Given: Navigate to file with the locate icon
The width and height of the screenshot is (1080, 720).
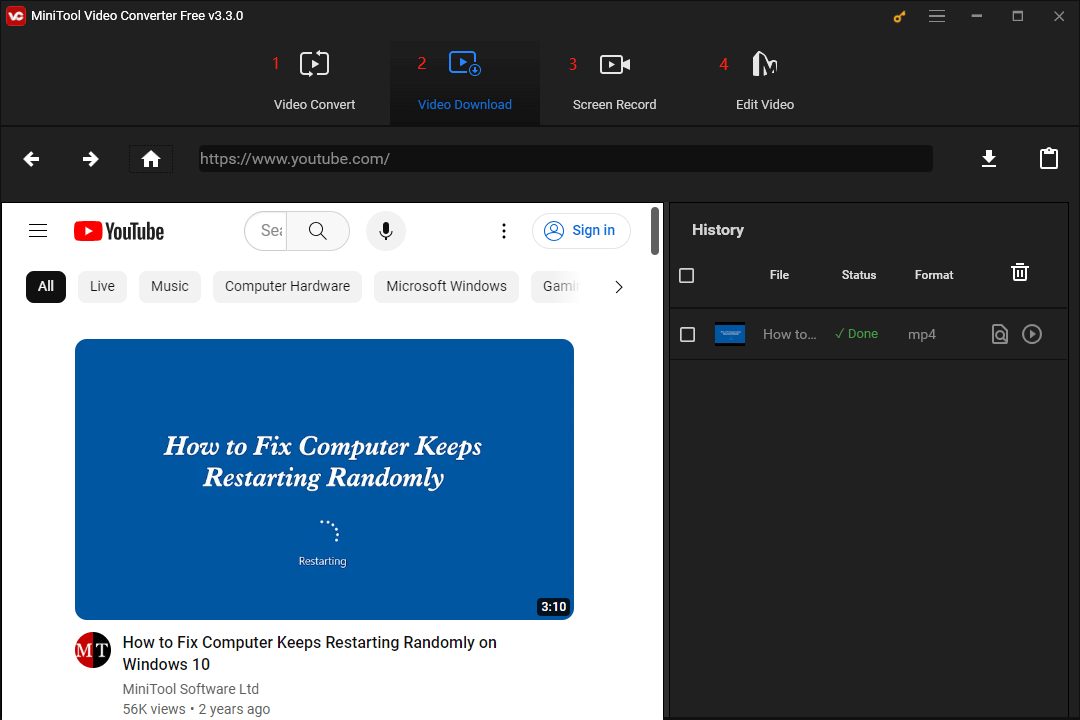Looking at the screenshot, I should click(999, 334).
